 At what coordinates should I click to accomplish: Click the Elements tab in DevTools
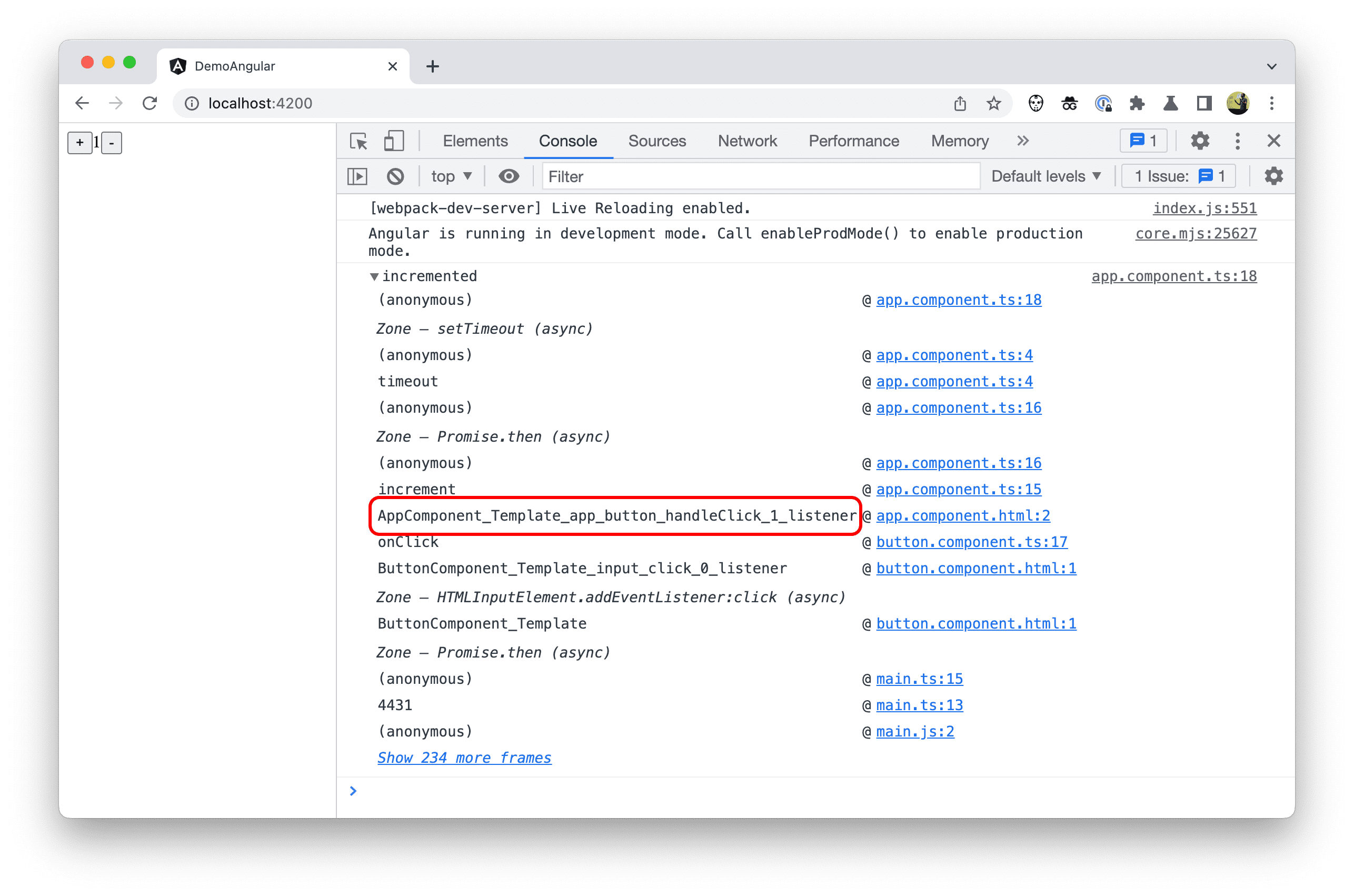tap(477, 140)
